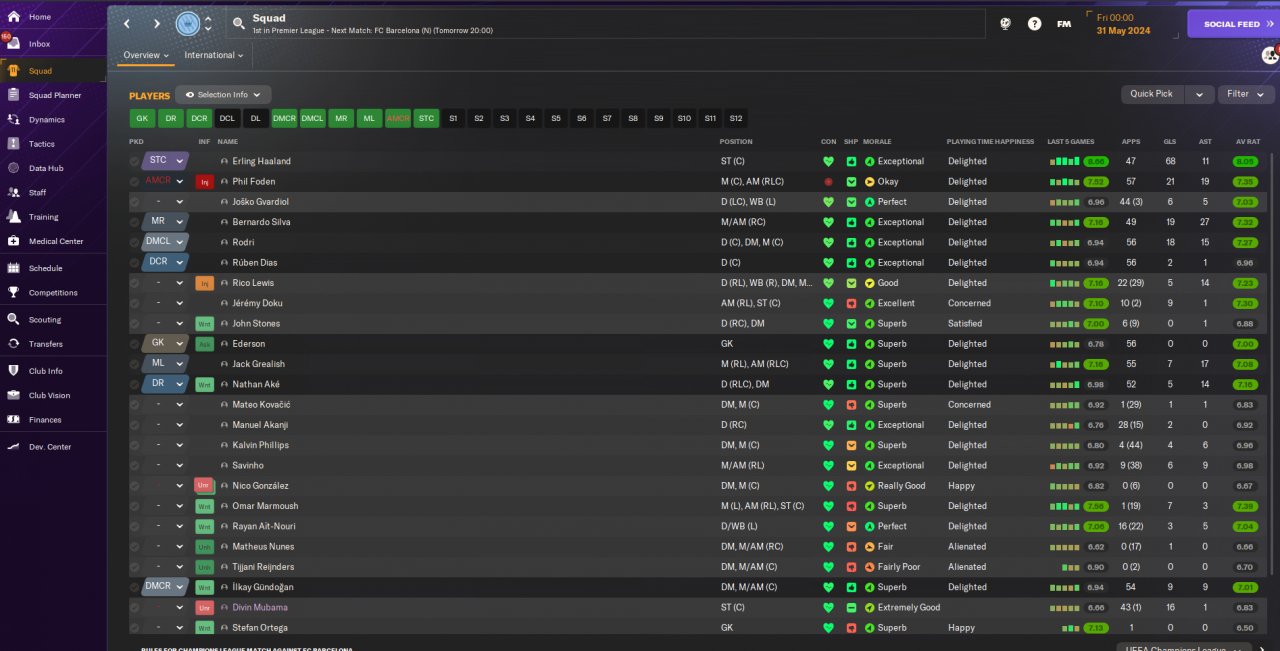This screenshot has height=651, width=1280.
Task: Open the Dynamics sidebar icon
Action: (13, 120)
